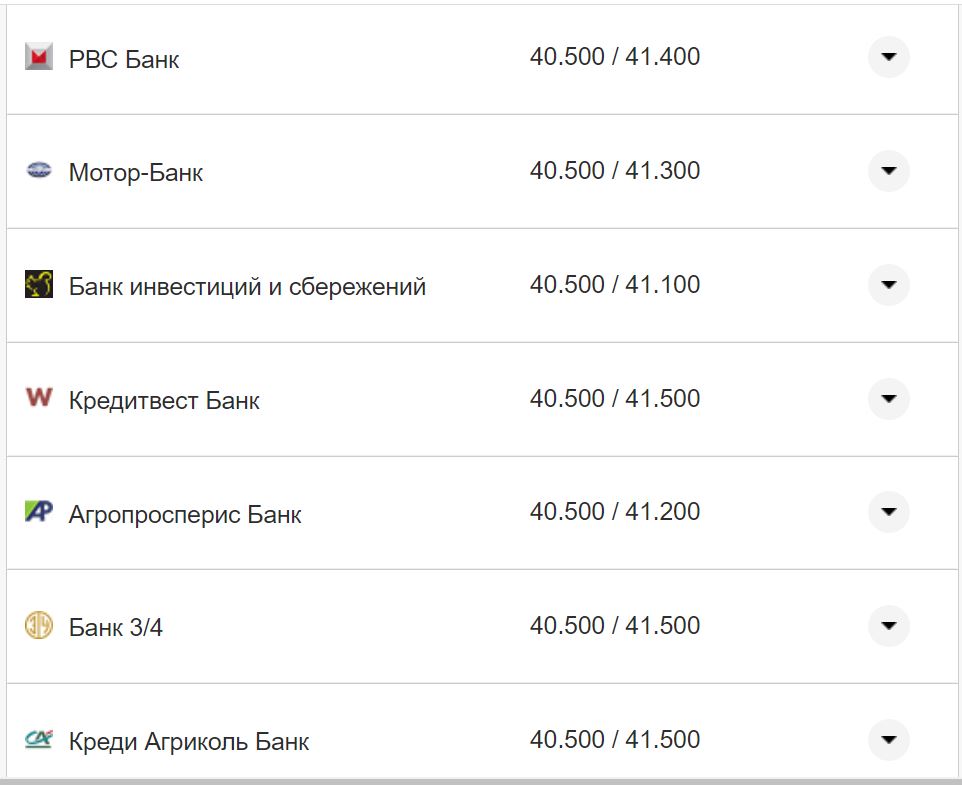Click the Банк 3/4 logo icon
Viewport: 962px width, 785px height.
(x=38, y=626)
